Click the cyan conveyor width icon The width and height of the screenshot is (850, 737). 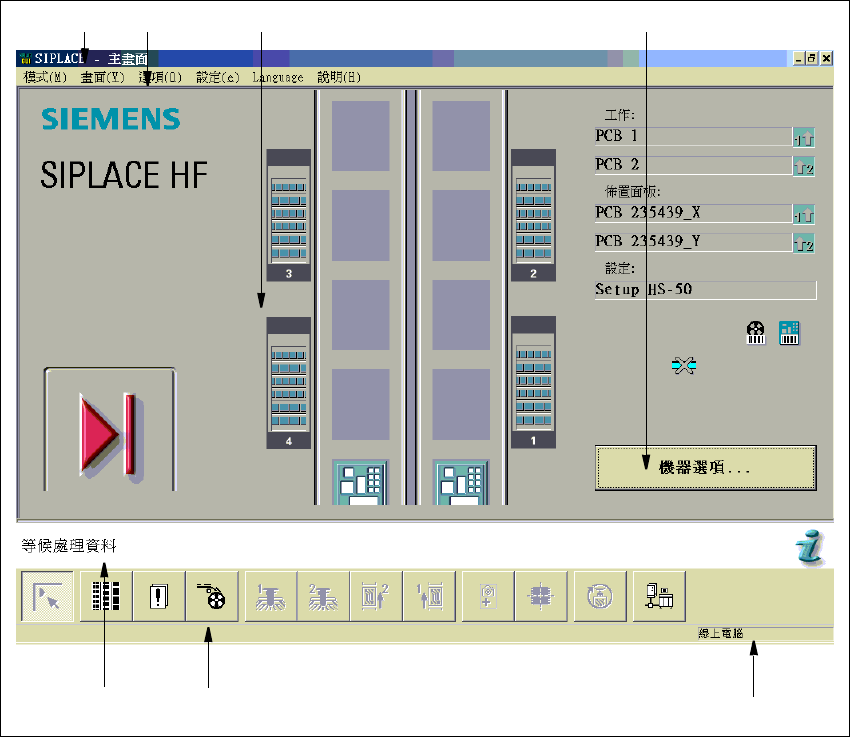click(684, 366)
